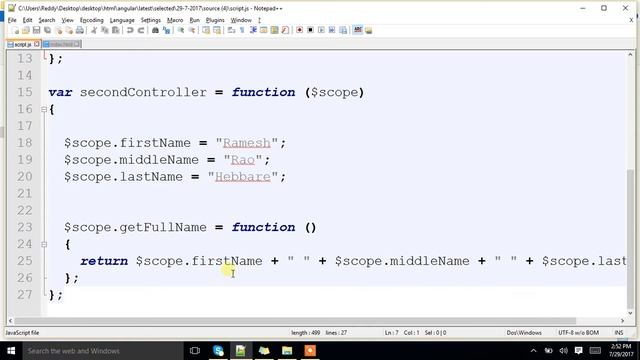Click the Paste toolbar icon
Screen dimensions: 640x360
[x=116, y=30]
